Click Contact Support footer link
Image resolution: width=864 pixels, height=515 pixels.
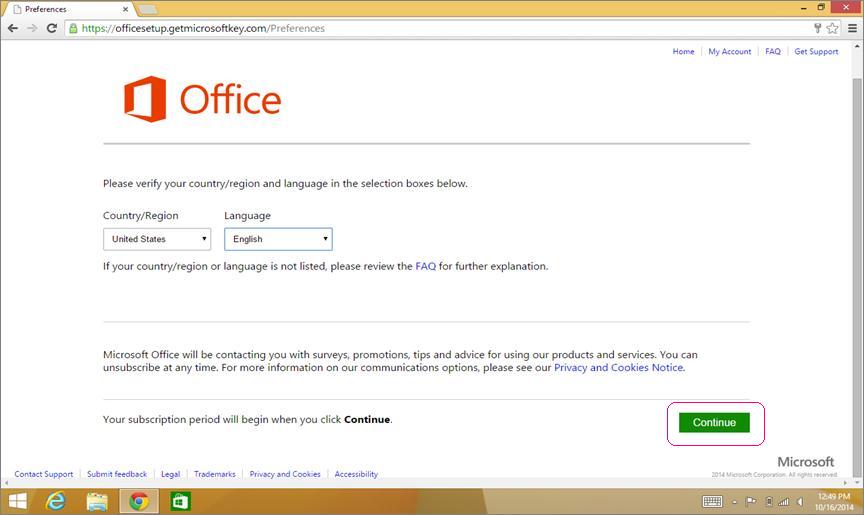tap(44, 474)
